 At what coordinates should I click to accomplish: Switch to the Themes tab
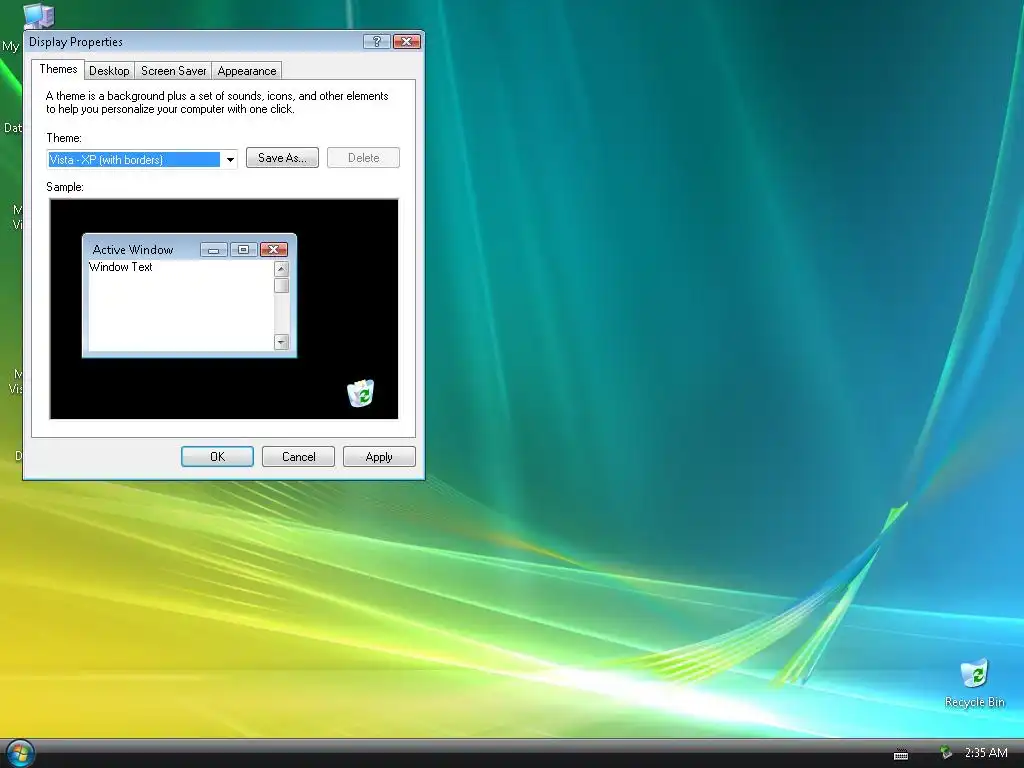[x=58, y=69]
